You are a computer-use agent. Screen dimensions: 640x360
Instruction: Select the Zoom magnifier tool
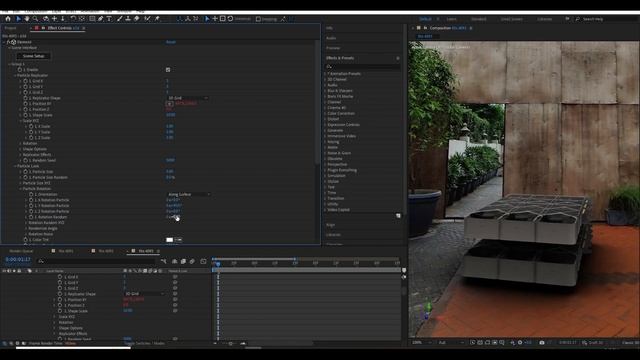coord(36,19)
